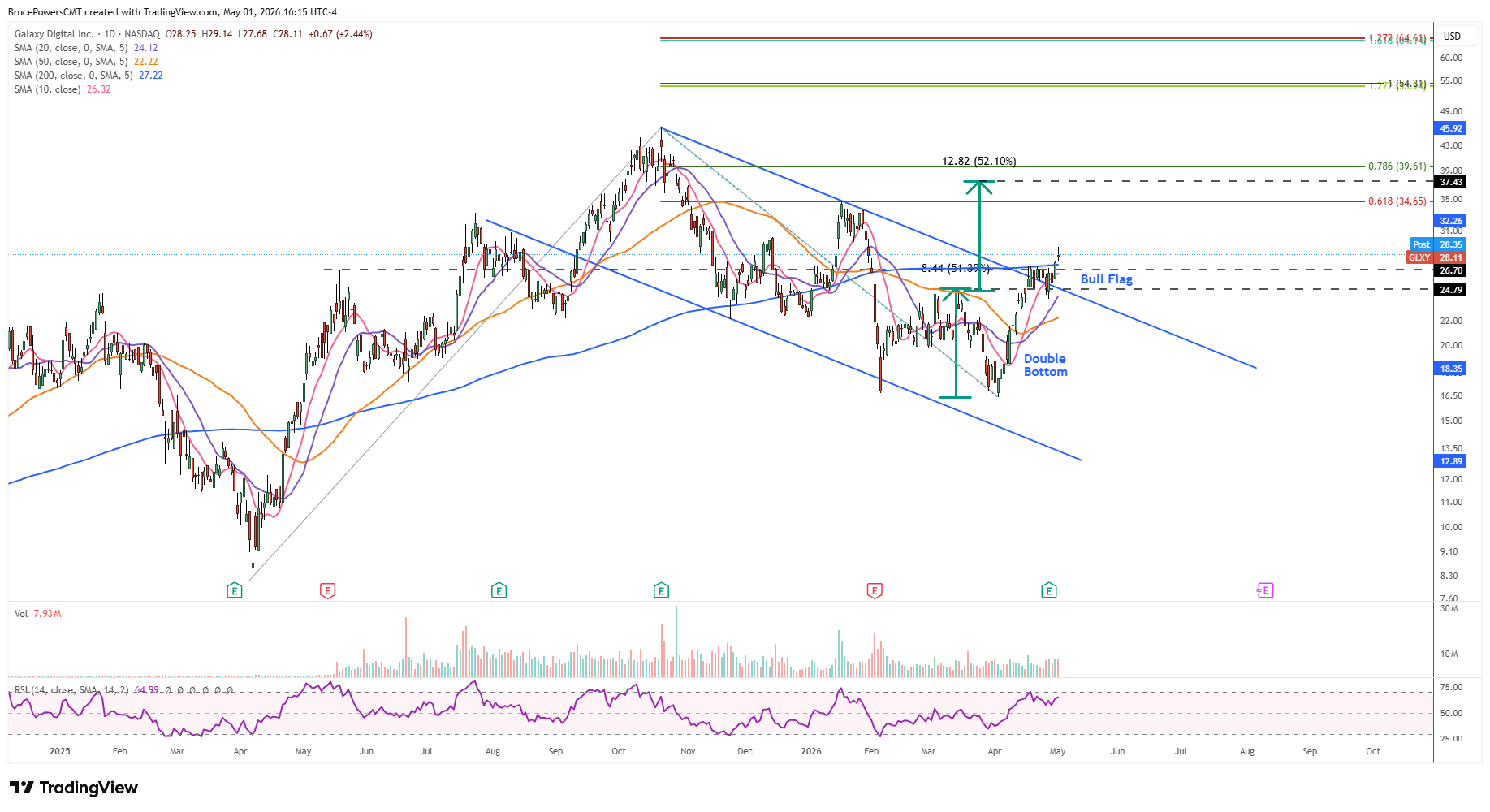Click the red earnings marker in mid-May 2025
1490x812 pixels.
[327, 590]
